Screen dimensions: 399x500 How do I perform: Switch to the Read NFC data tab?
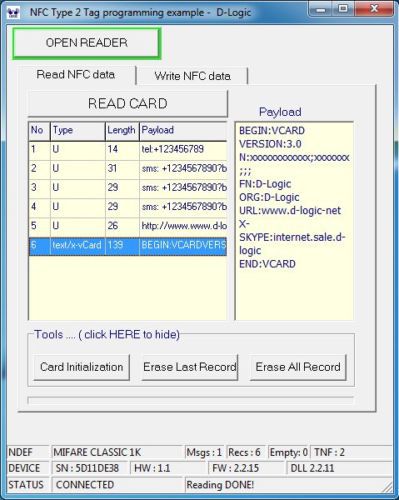76,75
